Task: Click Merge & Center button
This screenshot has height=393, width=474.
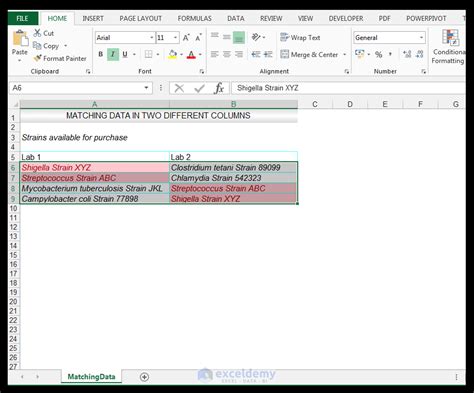Action: coord(309,54)
